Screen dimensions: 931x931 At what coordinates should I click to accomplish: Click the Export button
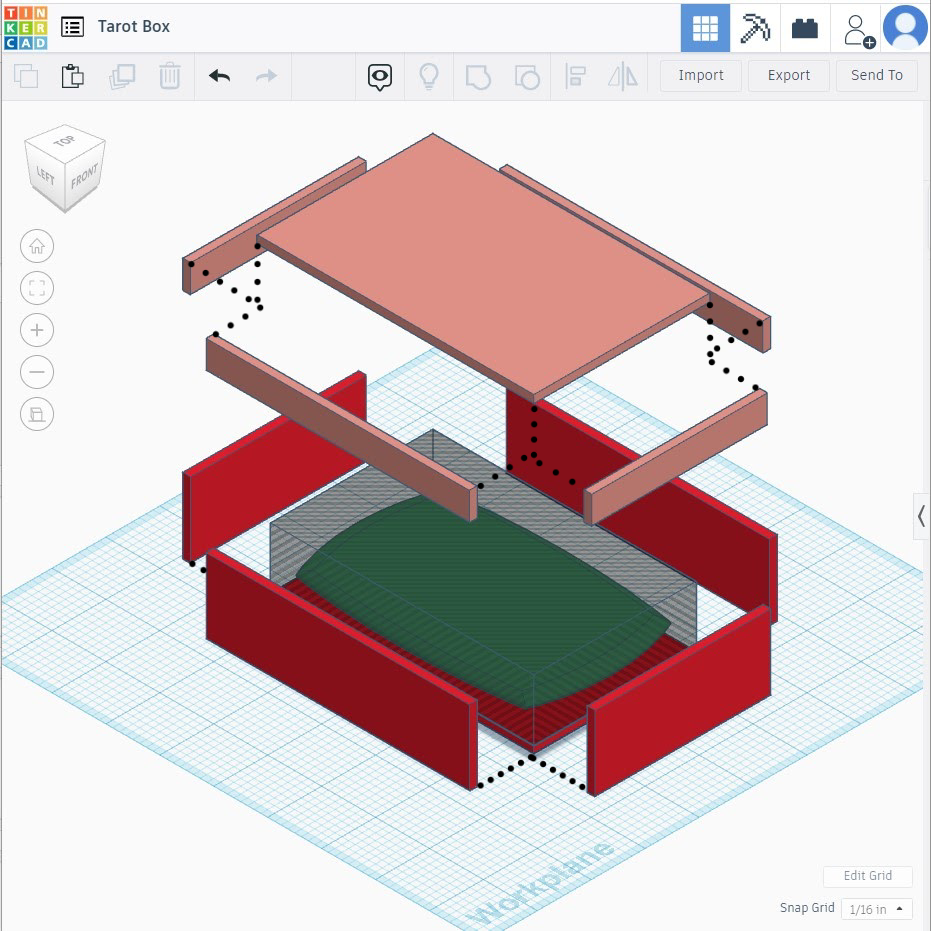pyautogui.click(x=788, y=75)
